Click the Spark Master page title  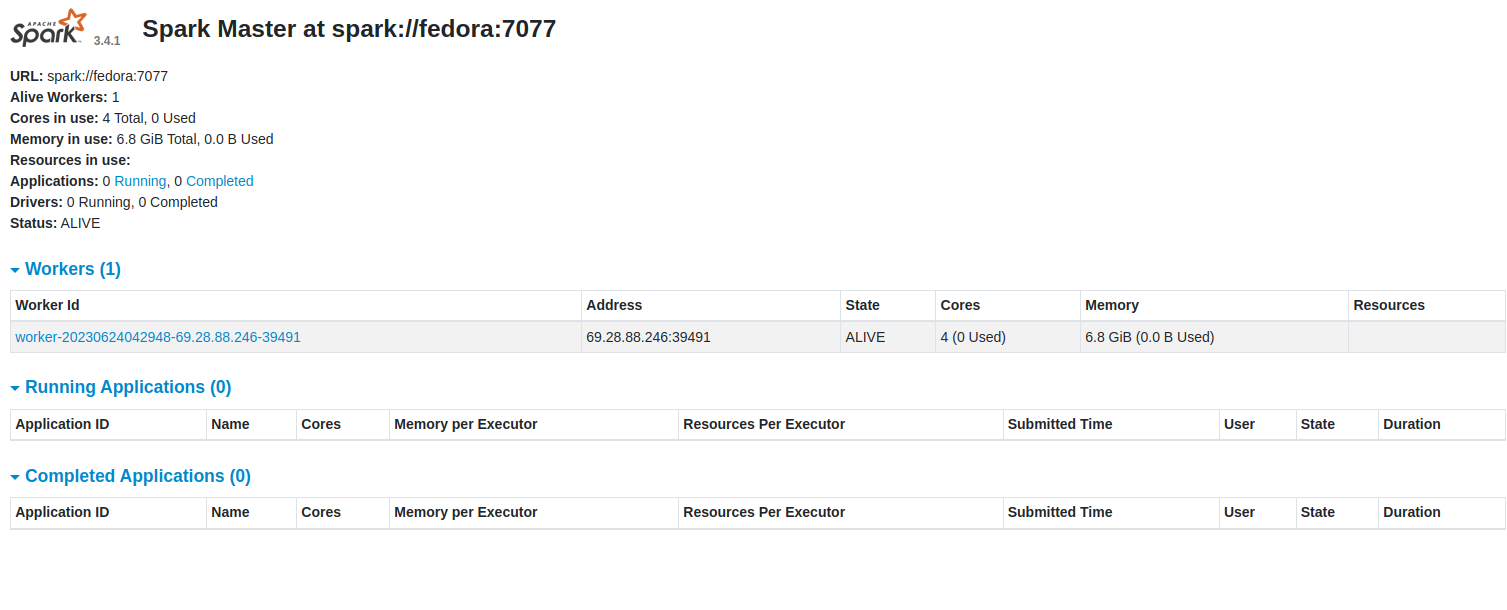click(349, 29)
